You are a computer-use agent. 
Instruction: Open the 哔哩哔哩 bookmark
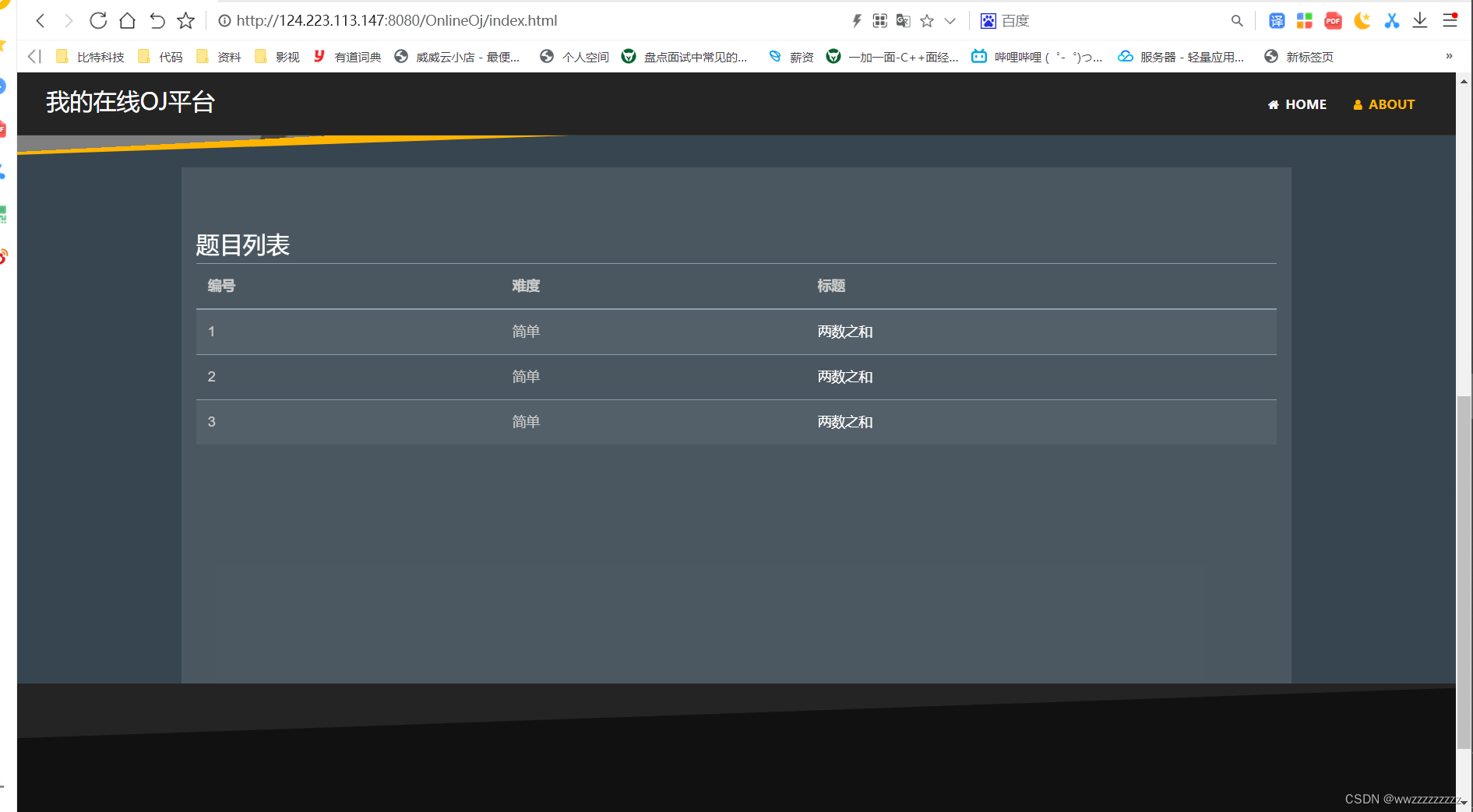point(1037,57)
